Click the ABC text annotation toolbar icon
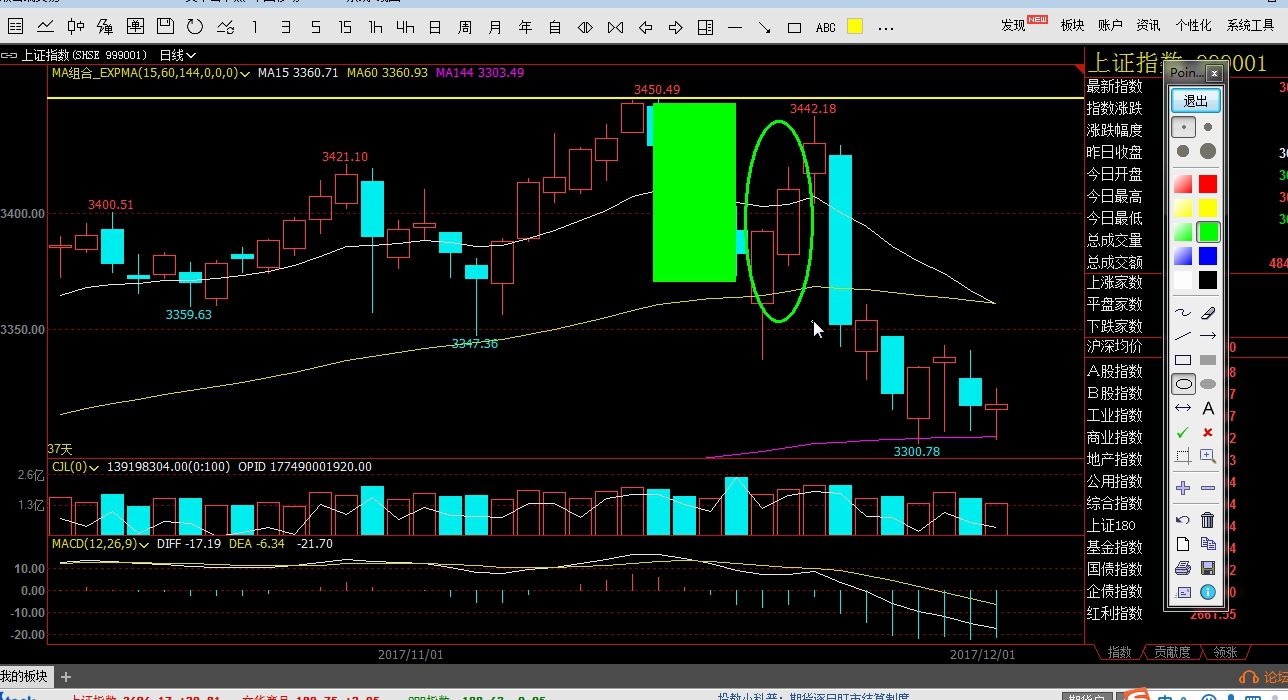Image resolution: width=1288 pixels, height=700 pixels. click(825, 27)
